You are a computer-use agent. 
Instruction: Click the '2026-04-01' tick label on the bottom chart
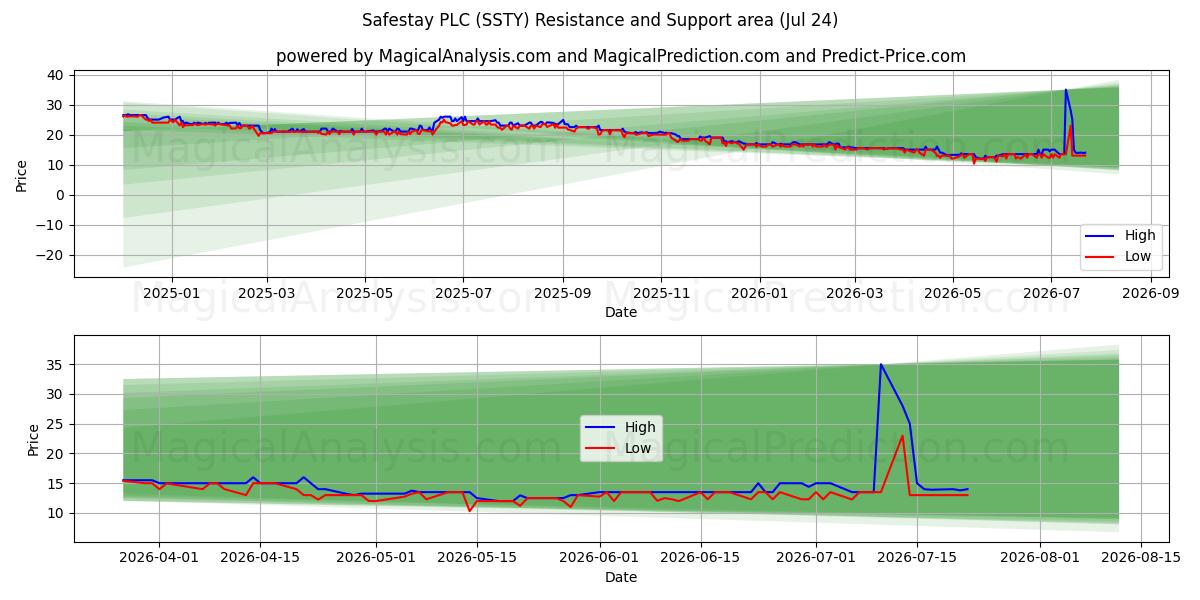point(159,558)
